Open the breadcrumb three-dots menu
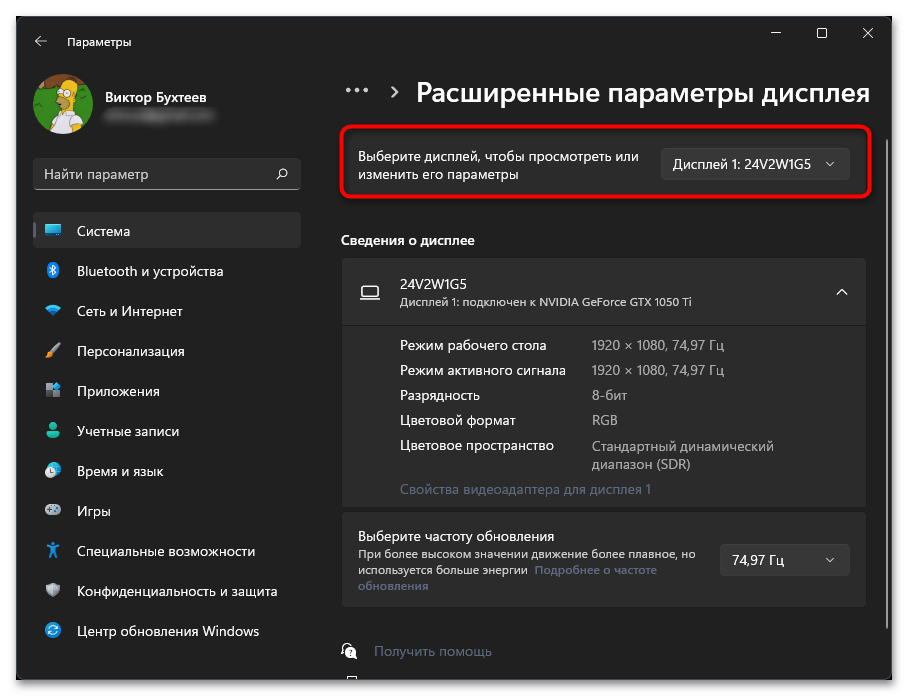908x696 pixels. pos(357,90)
